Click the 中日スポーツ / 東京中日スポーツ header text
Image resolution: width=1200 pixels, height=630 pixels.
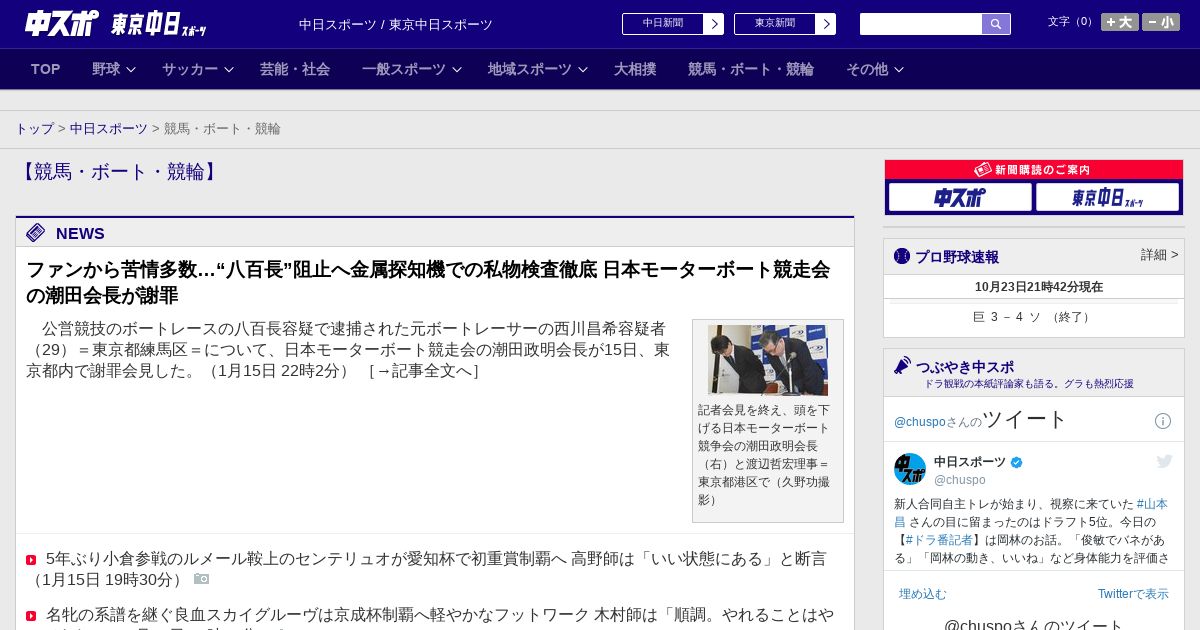pos(396,25)
